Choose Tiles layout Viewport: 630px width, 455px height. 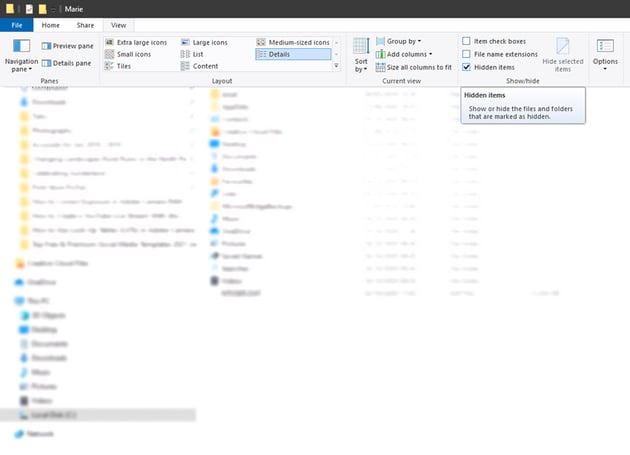point(118,66)
